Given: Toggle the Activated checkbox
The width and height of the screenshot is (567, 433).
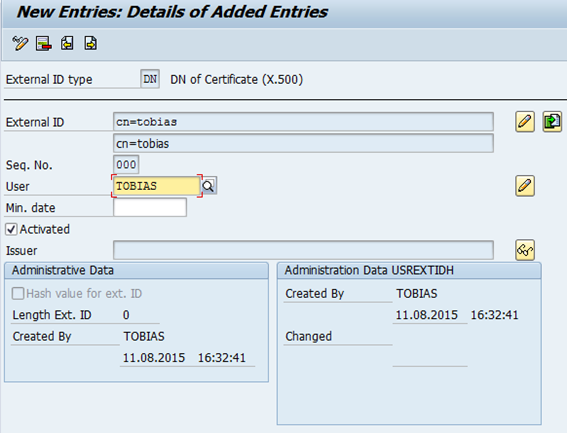Looking at the screenshot, I should [11, 229].
